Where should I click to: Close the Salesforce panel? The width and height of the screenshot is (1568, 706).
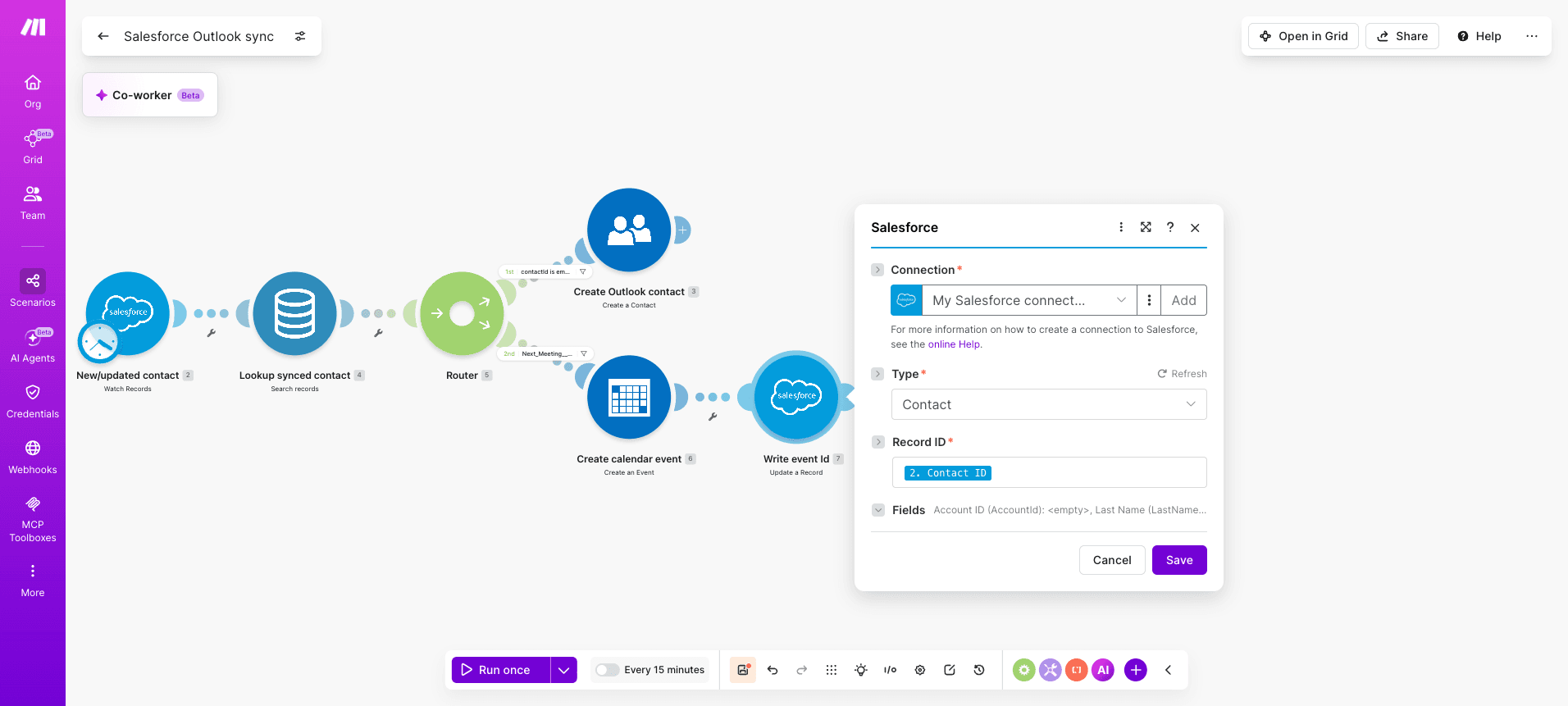pyautogui.click(x=1195, y=228)
